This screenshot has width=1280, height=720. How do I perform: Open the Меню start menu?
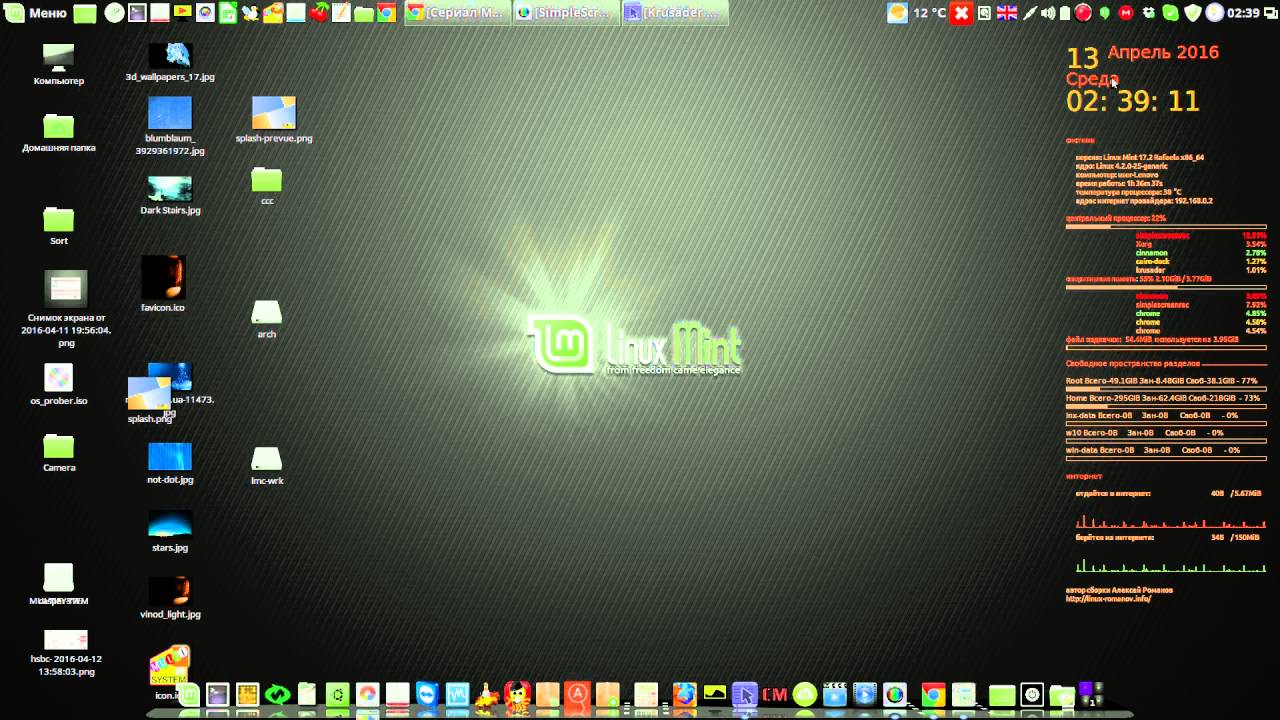coord(36,13)
